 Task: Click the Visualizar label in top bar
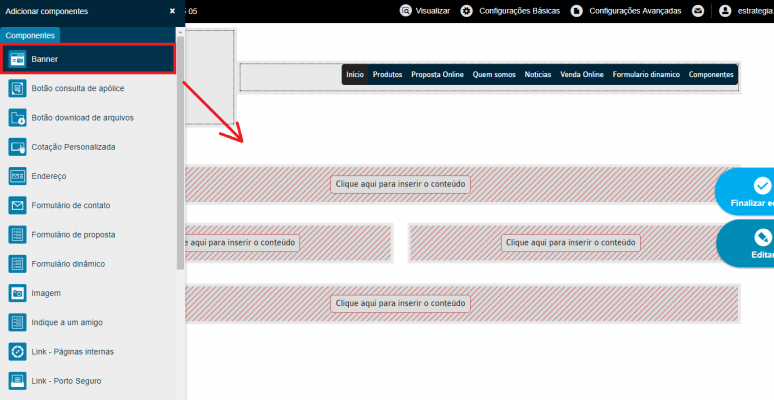(x=433, y=11)
